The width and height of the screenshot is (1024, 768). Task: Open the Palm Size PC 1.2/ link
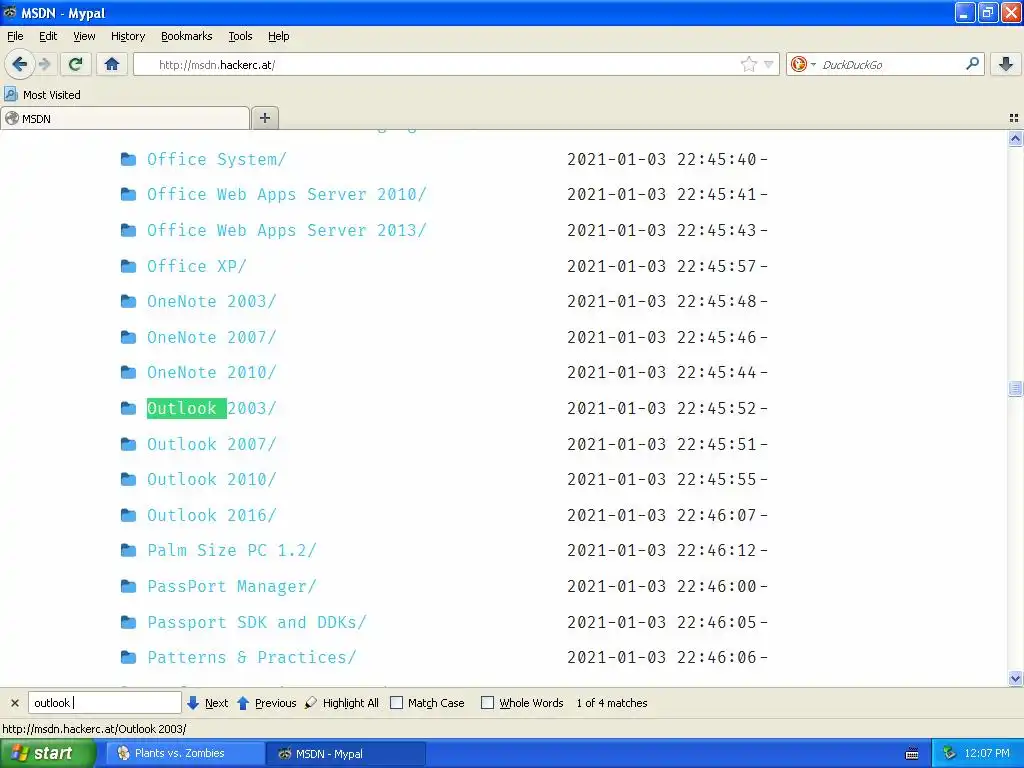point(232,551)
